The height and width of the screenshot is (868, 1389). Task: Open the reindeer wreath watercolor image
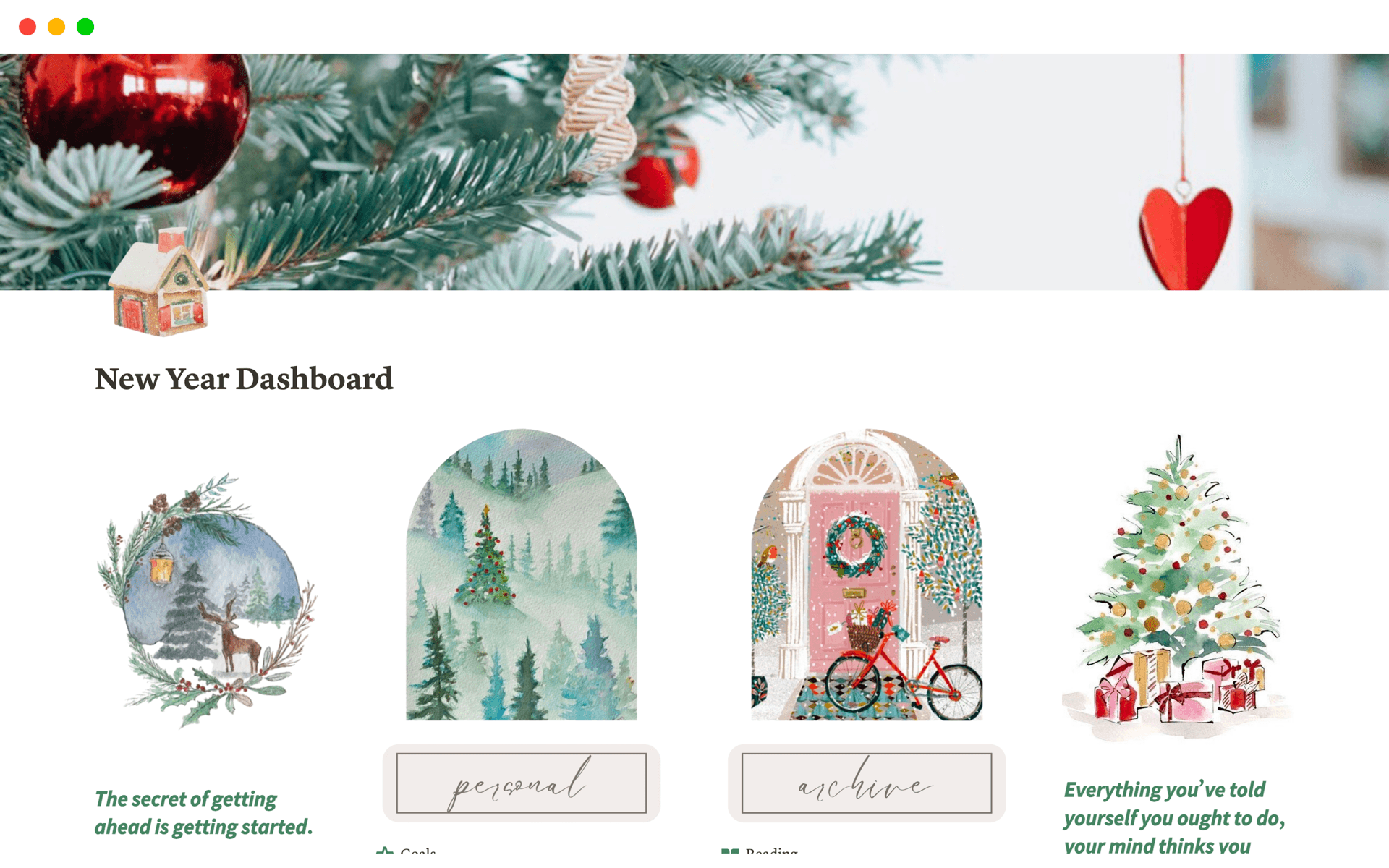206,600
